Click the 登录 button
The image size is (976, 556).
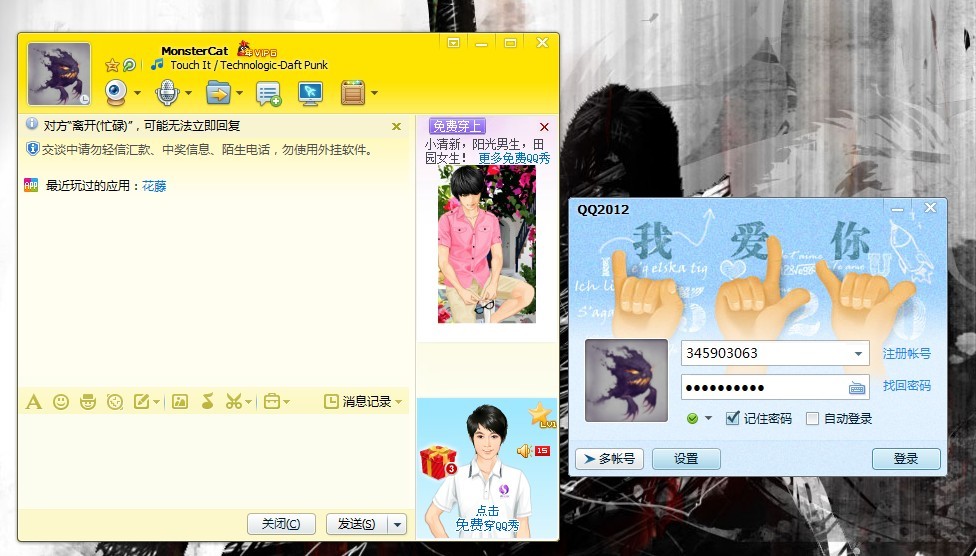tap(906, 459)
